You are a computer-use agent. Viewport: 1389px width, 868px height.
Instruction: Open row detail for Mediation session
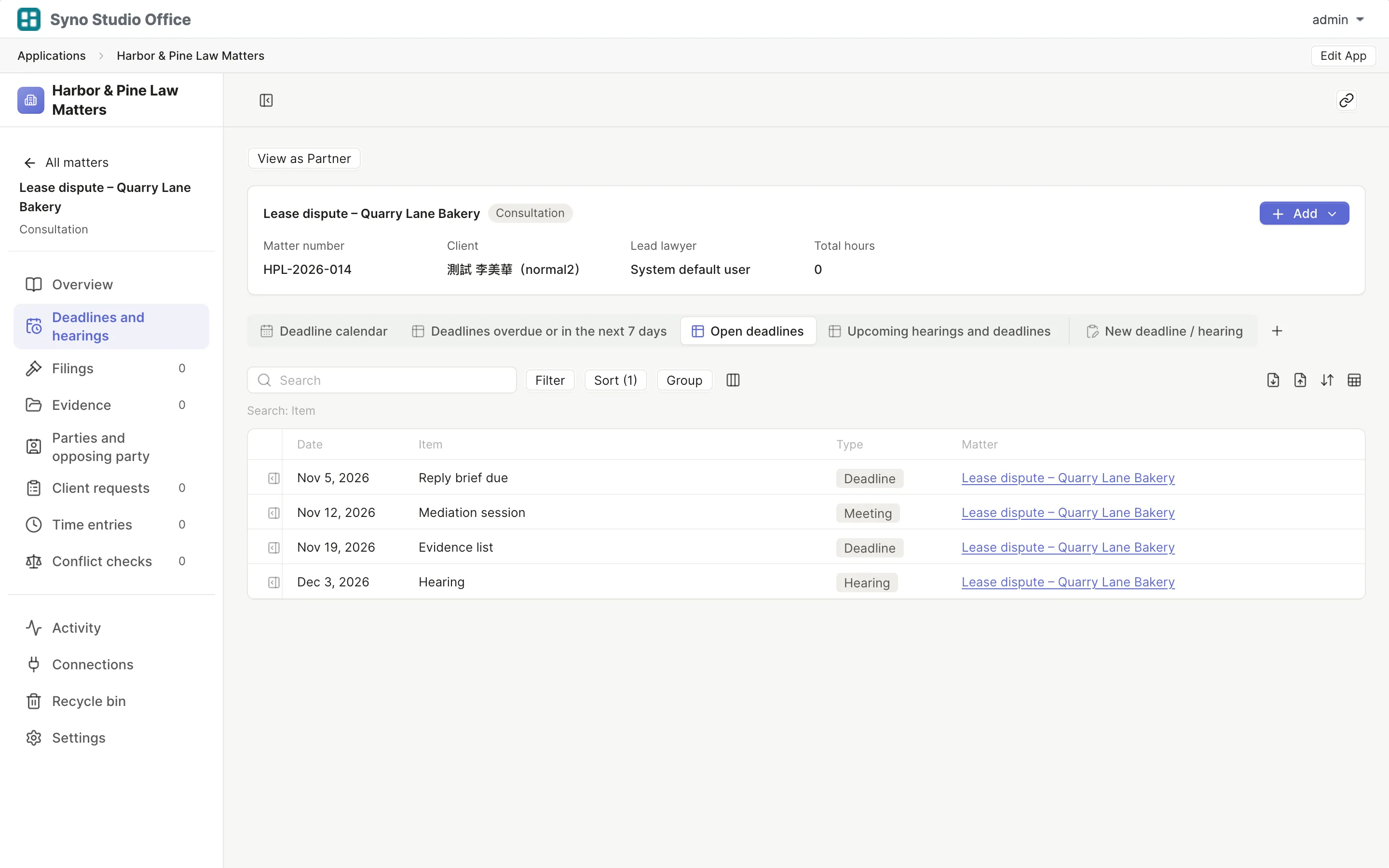click(274, 513)
